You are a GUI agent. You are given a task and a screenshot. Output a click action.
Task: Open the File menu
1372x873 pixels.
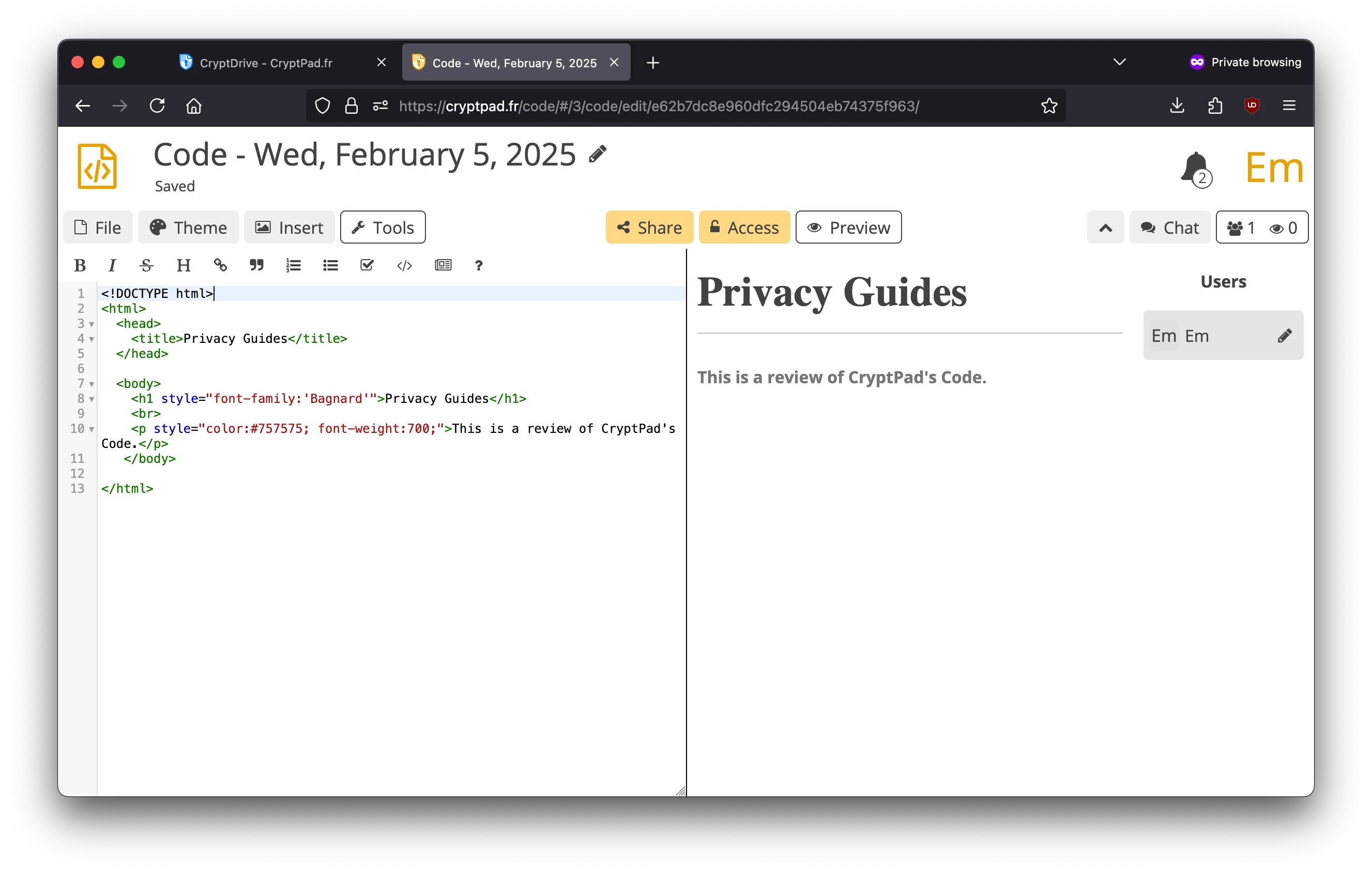pos(98,227)
